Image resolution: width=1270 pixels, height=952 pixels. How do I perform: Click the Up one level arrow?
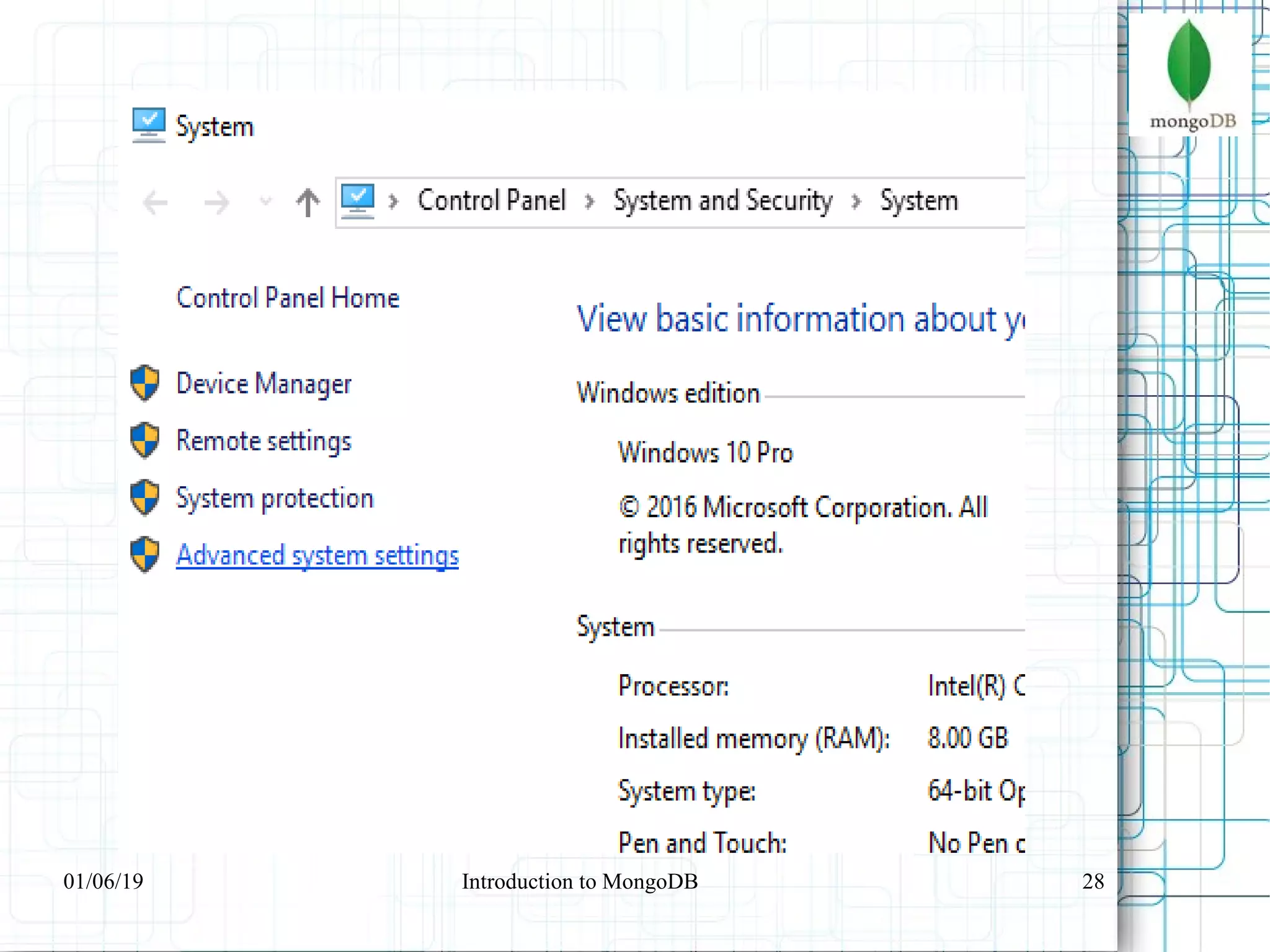(x=308, y=202)
